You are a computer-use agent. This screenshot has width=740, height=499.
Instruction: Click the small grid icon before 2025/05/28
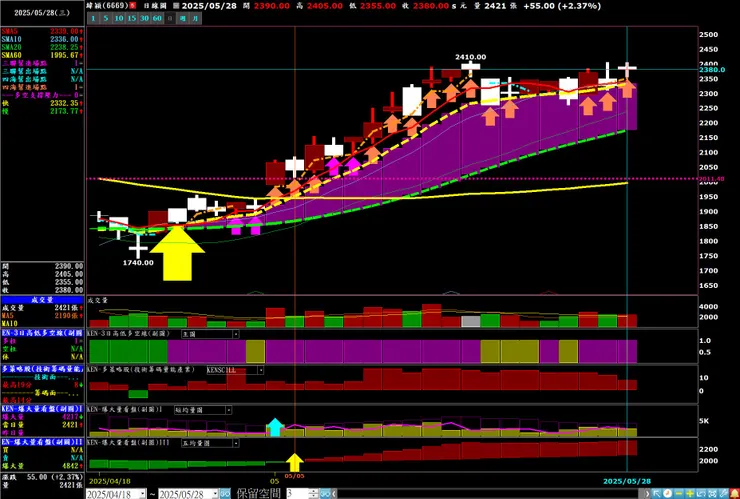point(176,6)
